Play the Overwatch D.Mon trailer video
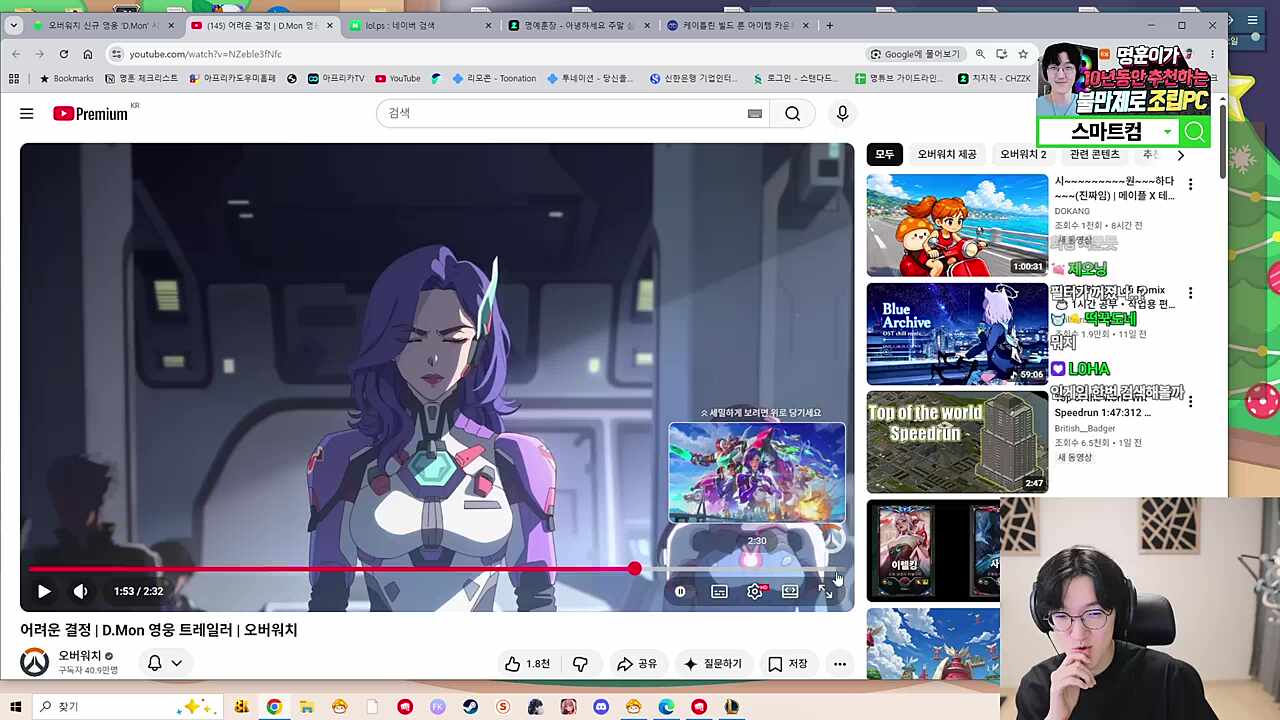This screenshot has height=720, width=1280. pos(44,591)
